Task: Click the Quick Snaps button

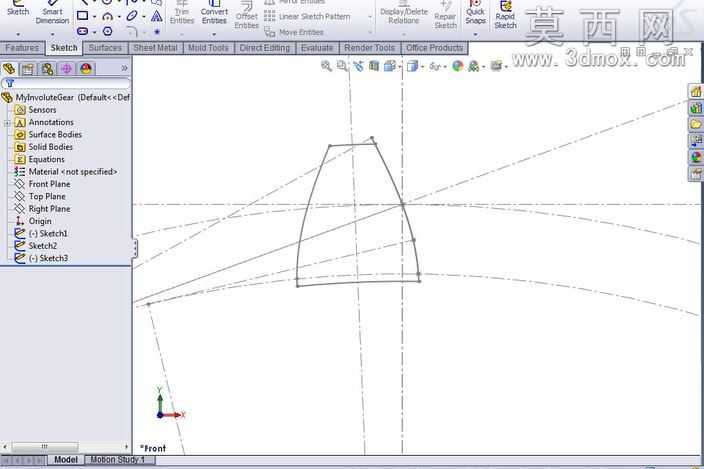Action: (x=475, y=13)
